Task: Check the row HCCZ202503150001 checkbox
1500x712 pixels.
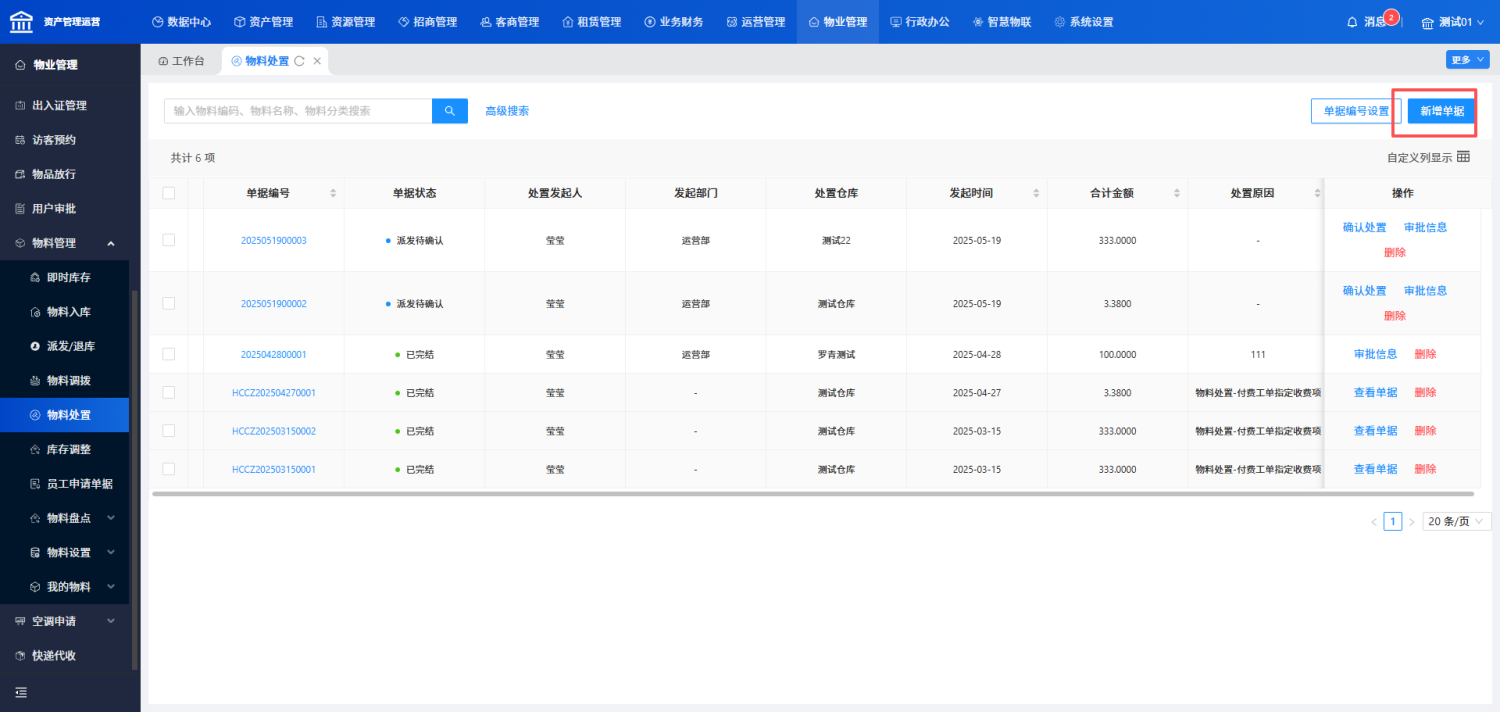Action: click(169, 469)
